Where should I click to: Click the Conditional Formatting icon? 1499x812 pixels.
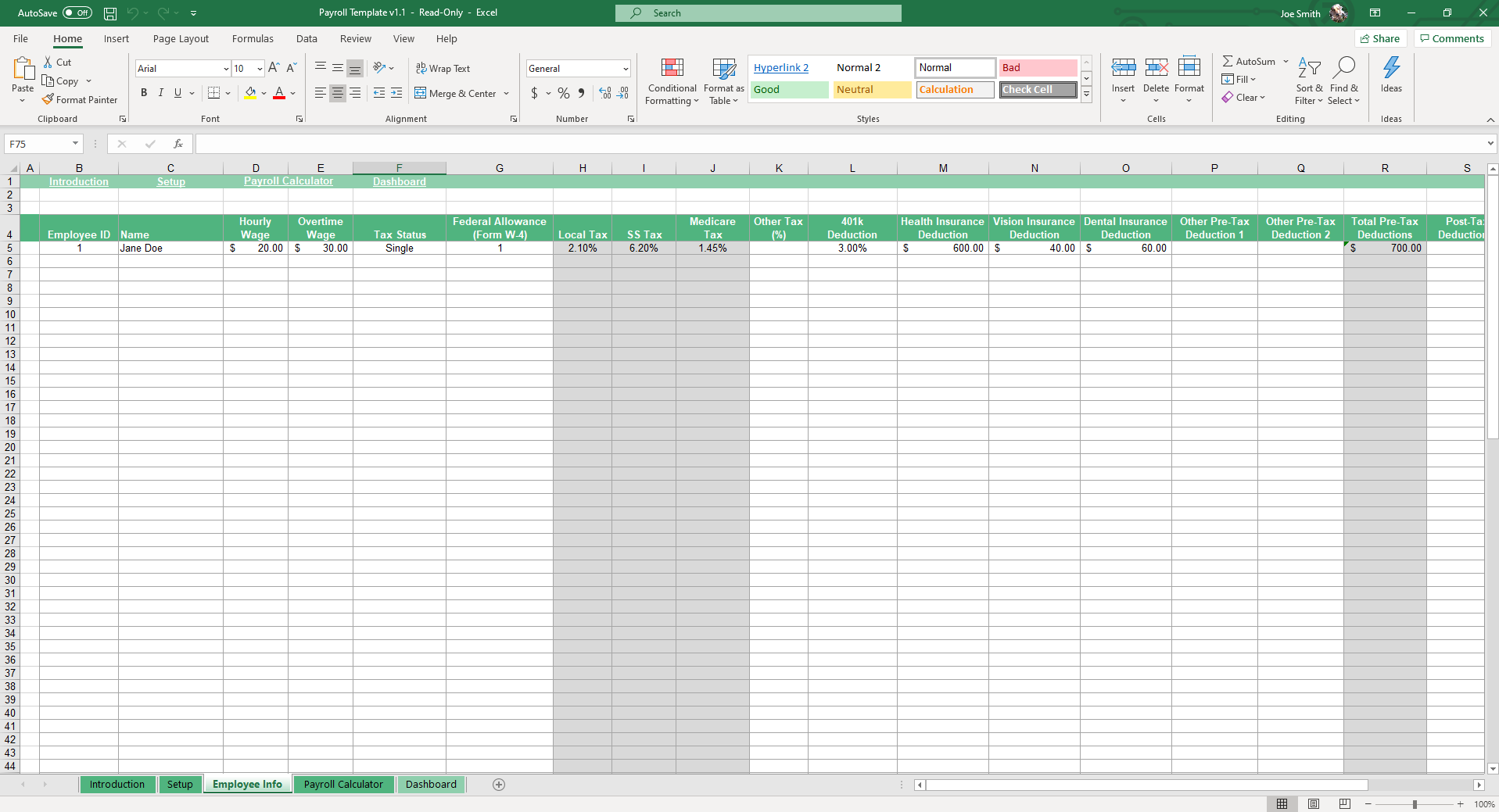coord(672,69)
